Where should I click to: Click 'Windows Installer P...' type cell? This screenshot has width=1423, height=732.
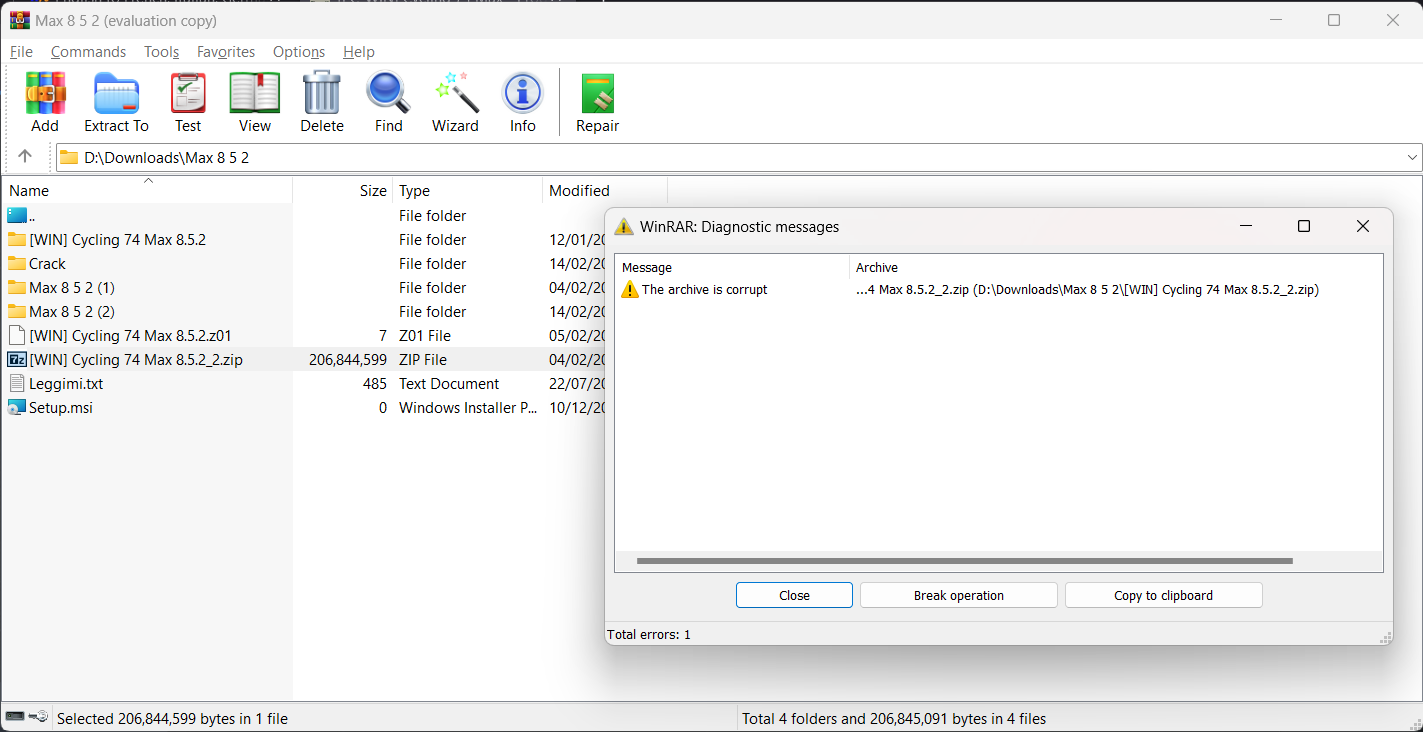pos(468,407)
